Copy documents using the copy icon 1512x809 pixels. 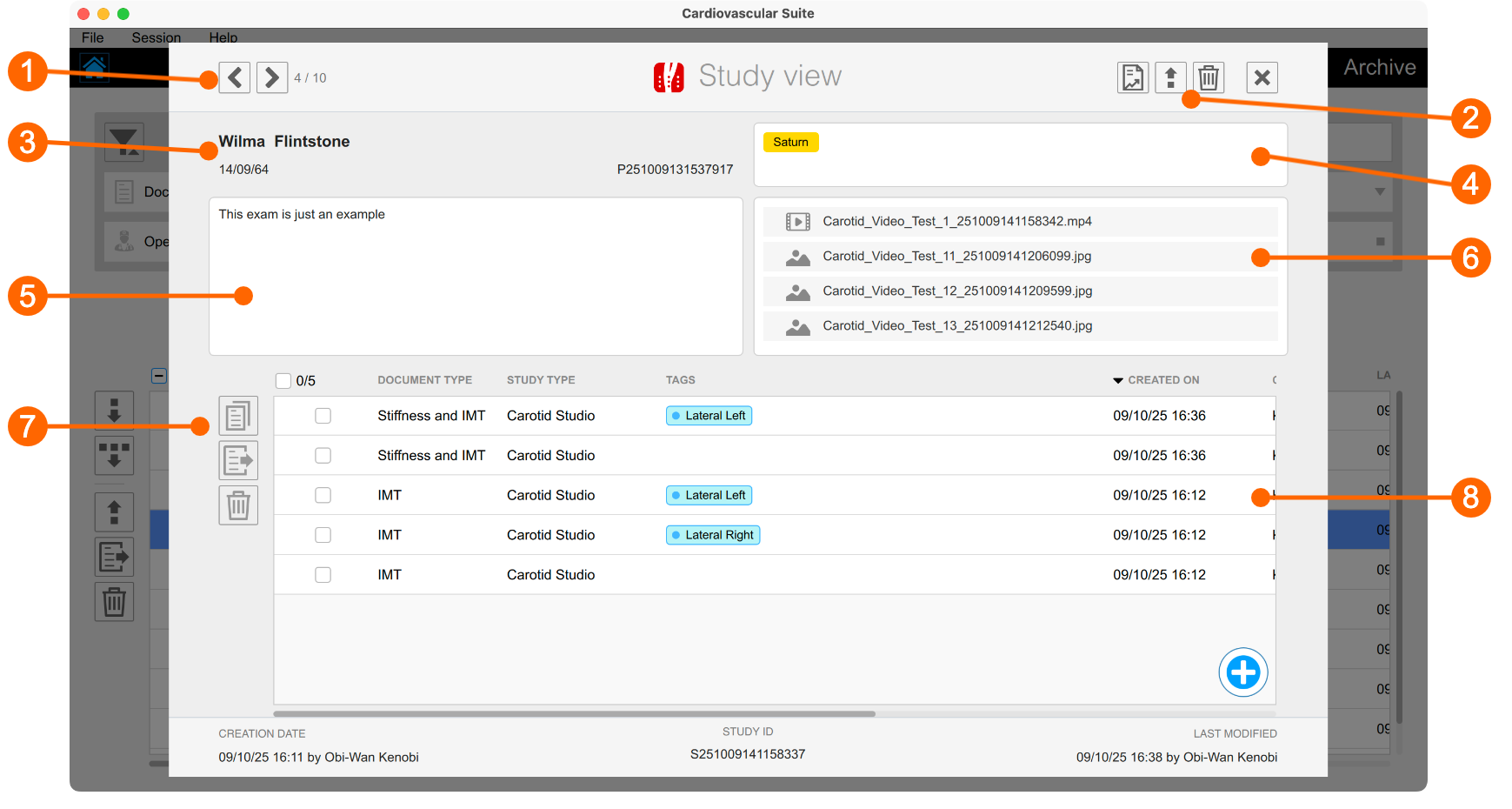(x=237, y=416)
